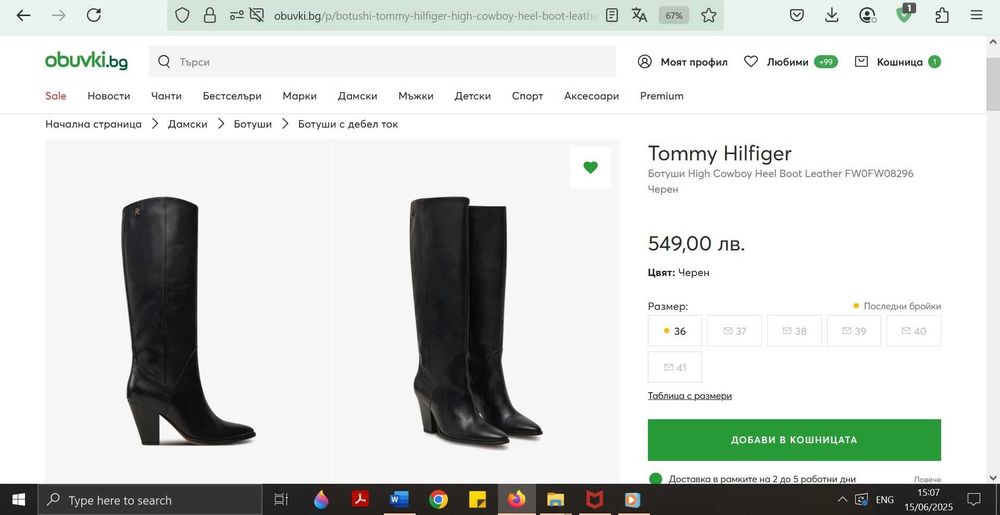Viewport: 1000px width, 515px height.
Task: Open Microsoft Word from taskbar
Action: (399, 499)
